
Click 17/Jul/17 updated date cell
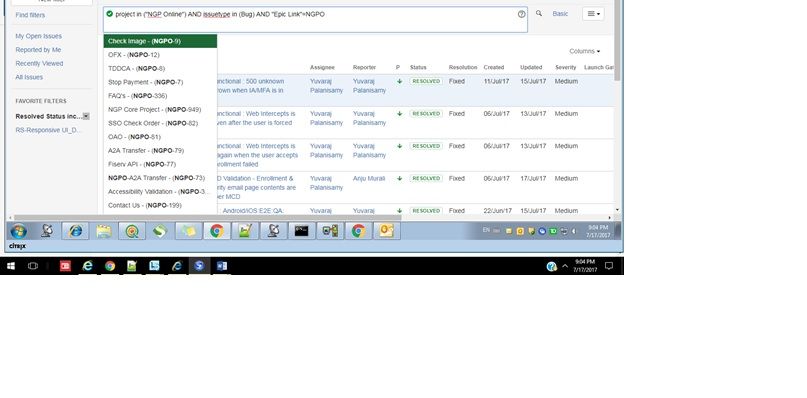tap(533, 179)
